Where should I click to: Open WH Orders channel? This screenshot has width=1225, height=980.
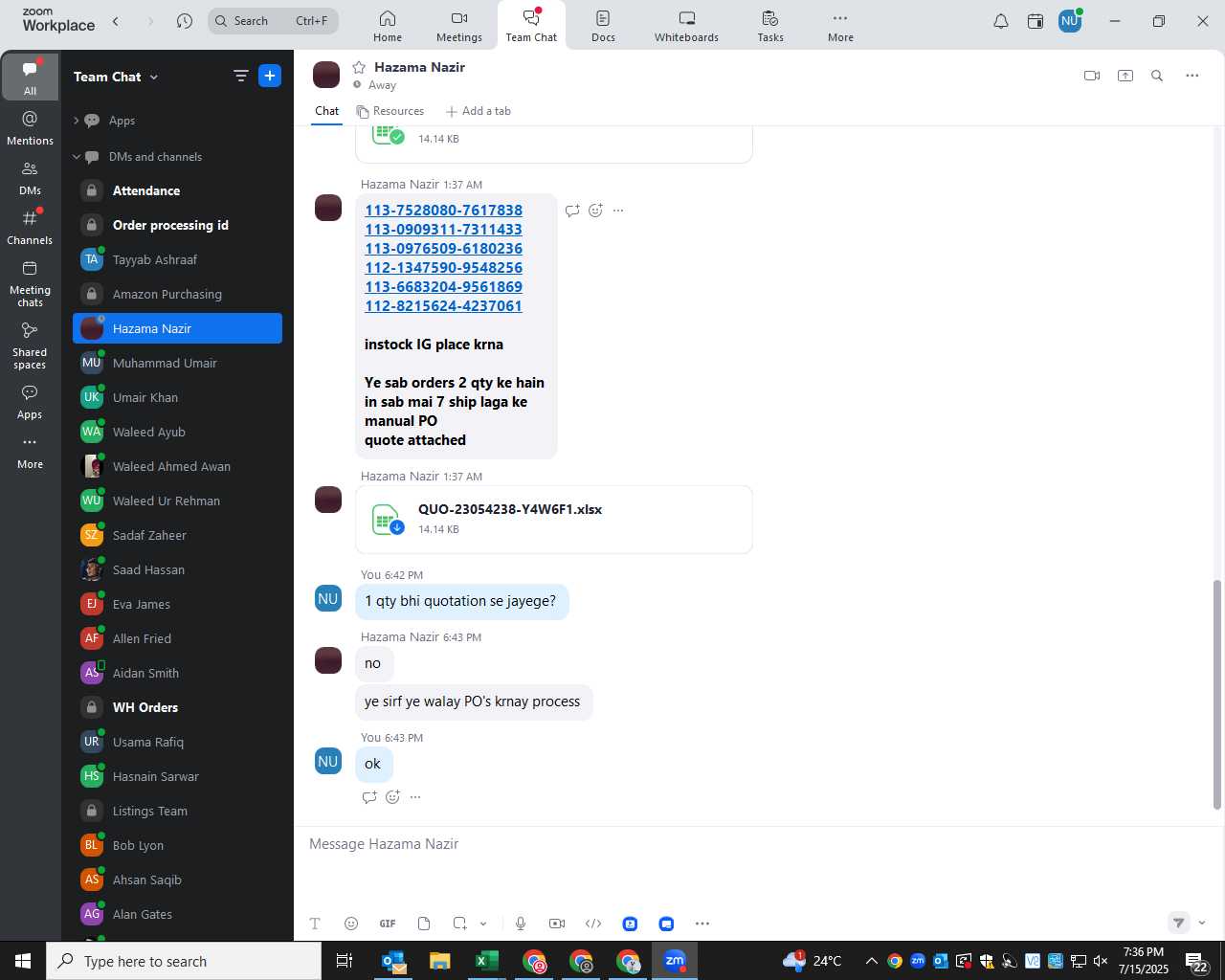point(178,707)
